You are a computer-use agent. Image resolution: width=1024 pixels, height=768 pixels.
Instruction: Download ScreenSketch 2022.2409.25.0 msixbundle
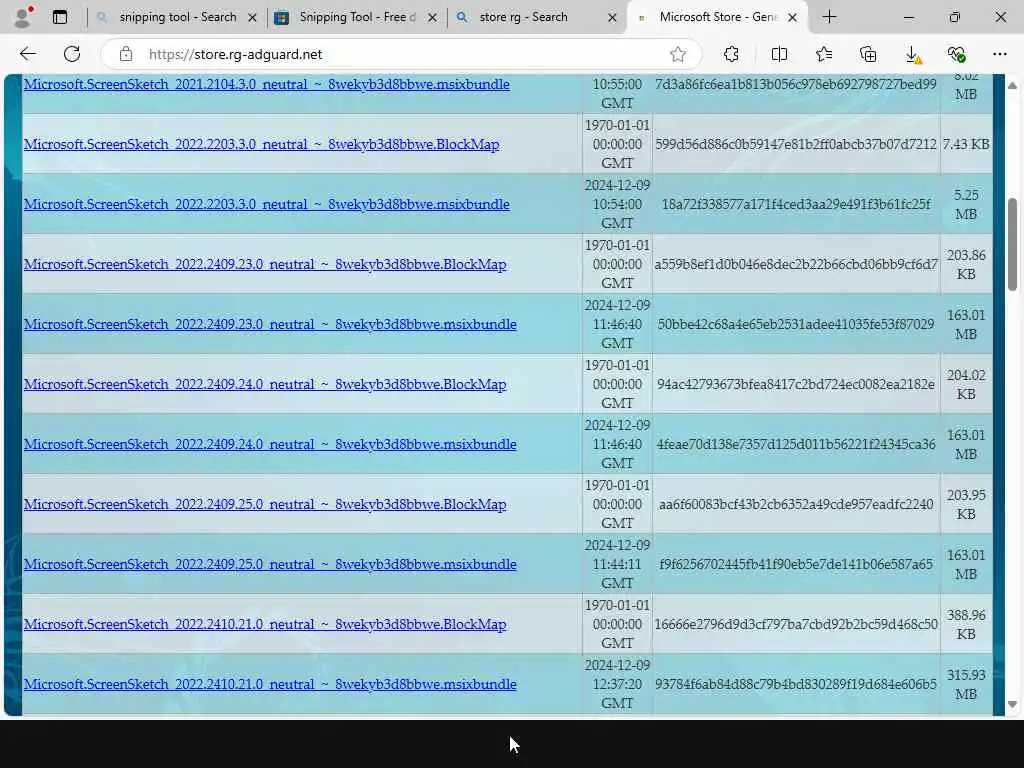[270, 564]
